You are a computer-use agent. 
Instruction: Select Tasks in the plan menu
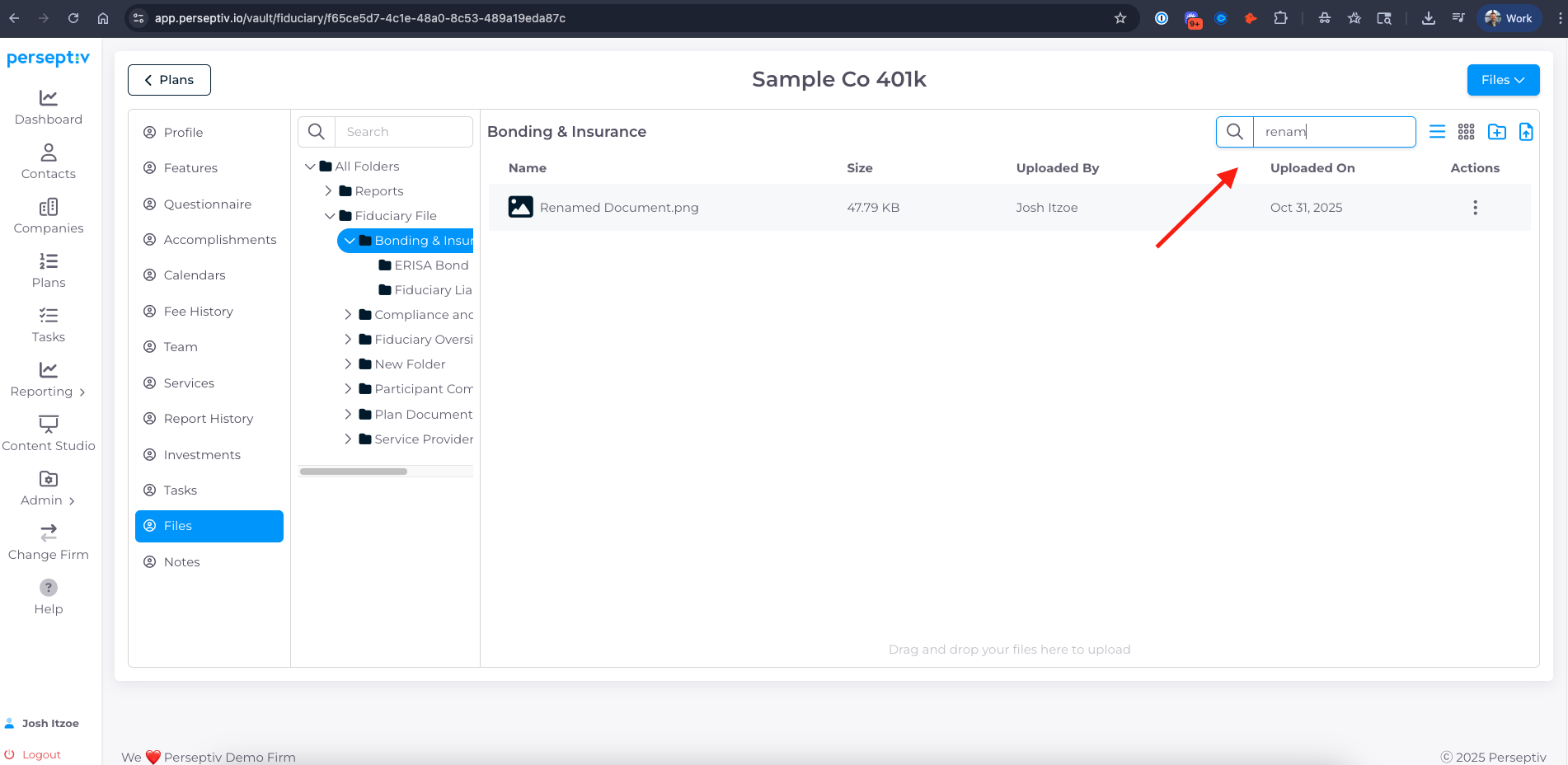click(209, 490)
